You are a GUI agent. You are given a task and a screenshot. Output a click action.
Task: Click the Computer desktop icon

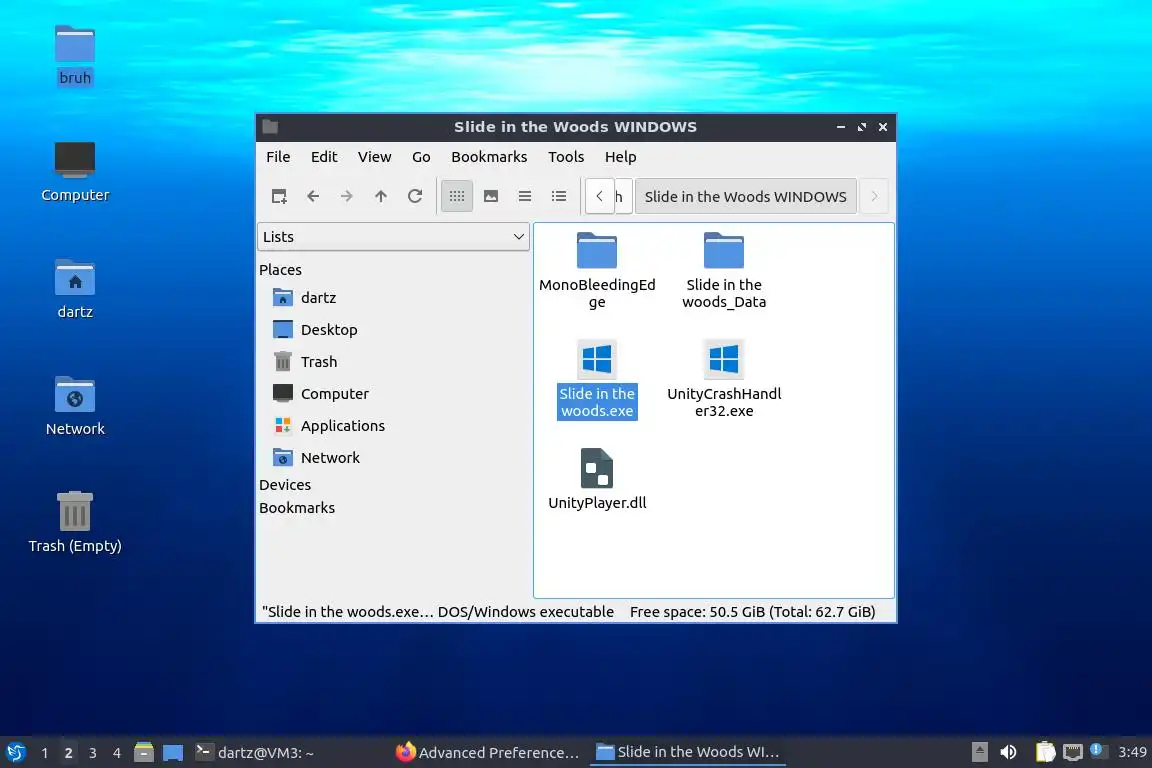[x=75, y=172]
